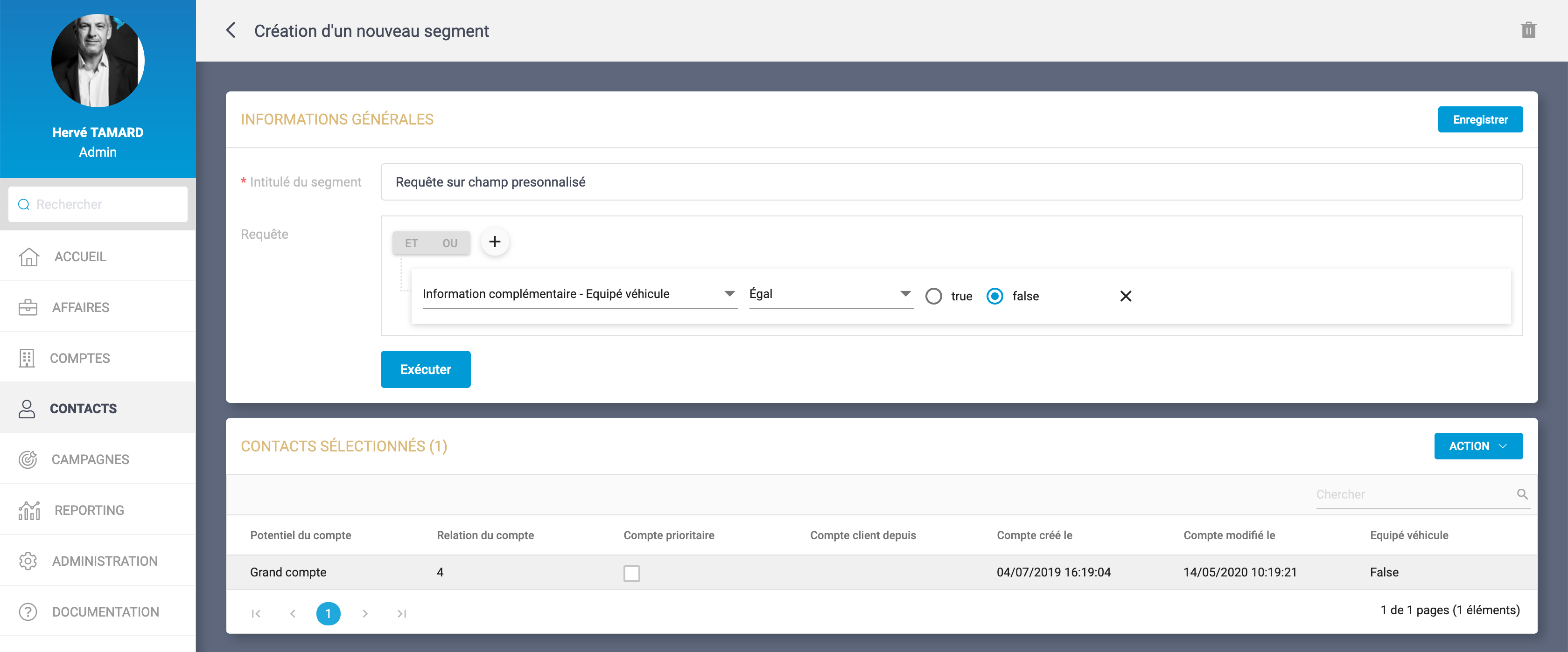Open the AFFAIRES menu item
The width and height of the screenshot is (1568, 652).
pos(80,307)
